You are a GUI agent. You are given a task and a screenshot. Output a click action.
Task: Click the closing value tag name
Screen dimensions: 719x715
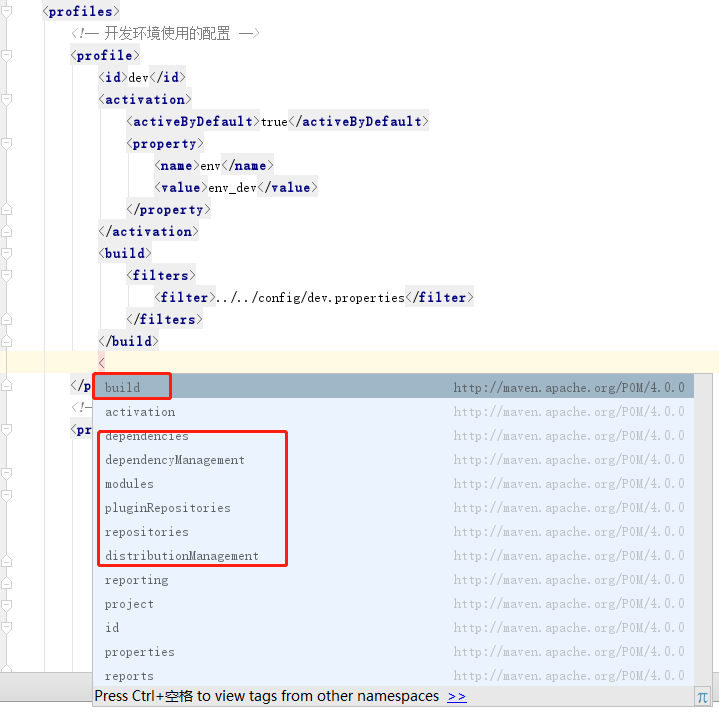coord(291,188)
